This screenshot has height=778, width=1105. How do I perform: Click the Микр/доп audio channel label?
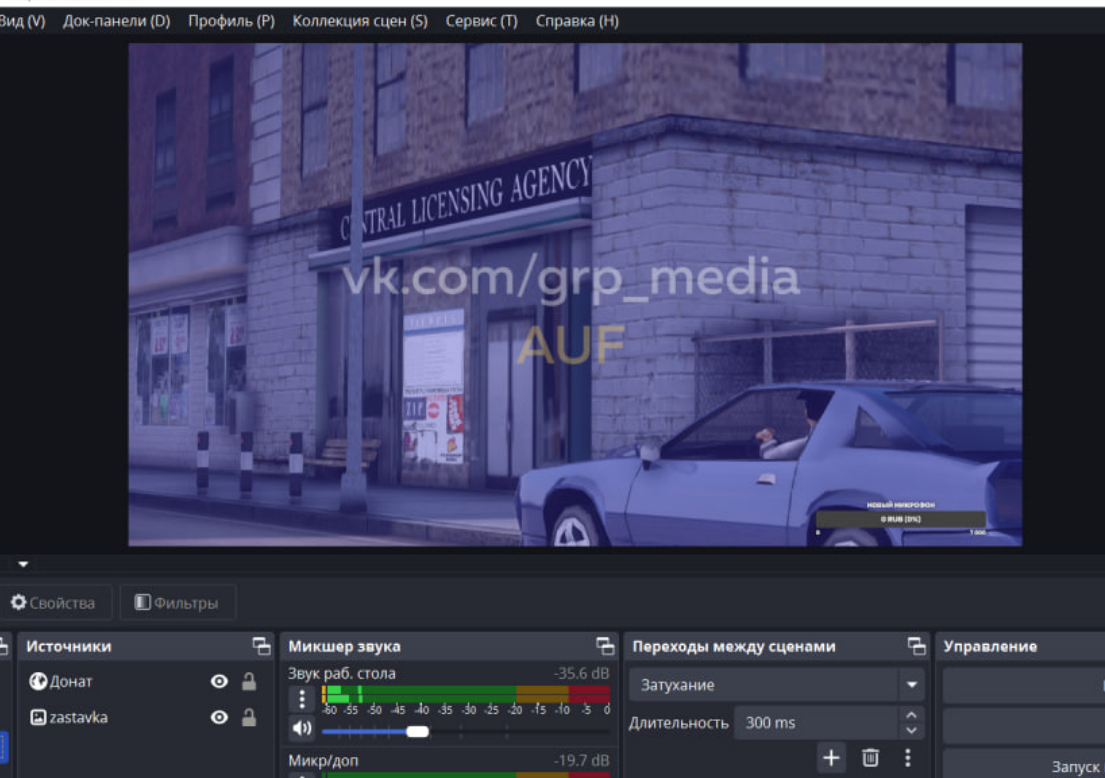(x=323, y=760)
